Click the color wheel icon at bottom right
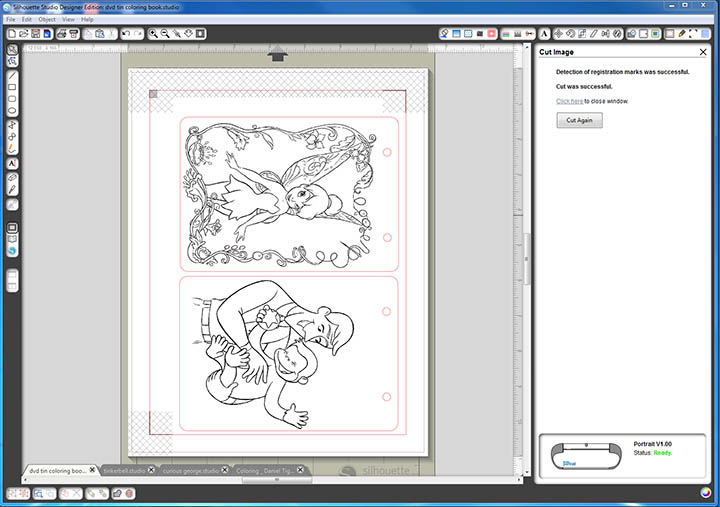The height and width of the screenshot is (507, 720). click(706, 493)
